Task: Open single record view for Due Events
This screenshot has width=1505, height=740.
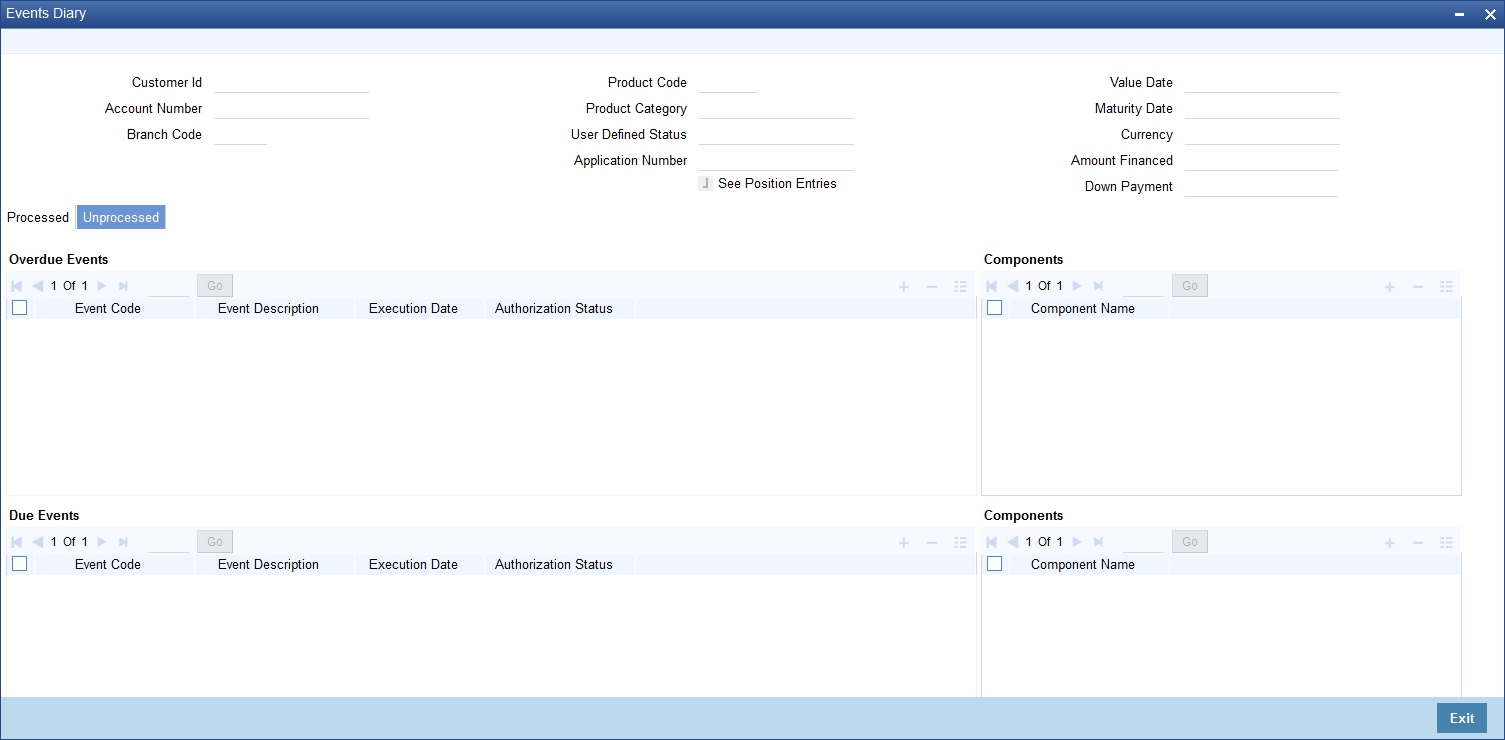Action: (x=960, y=543)
